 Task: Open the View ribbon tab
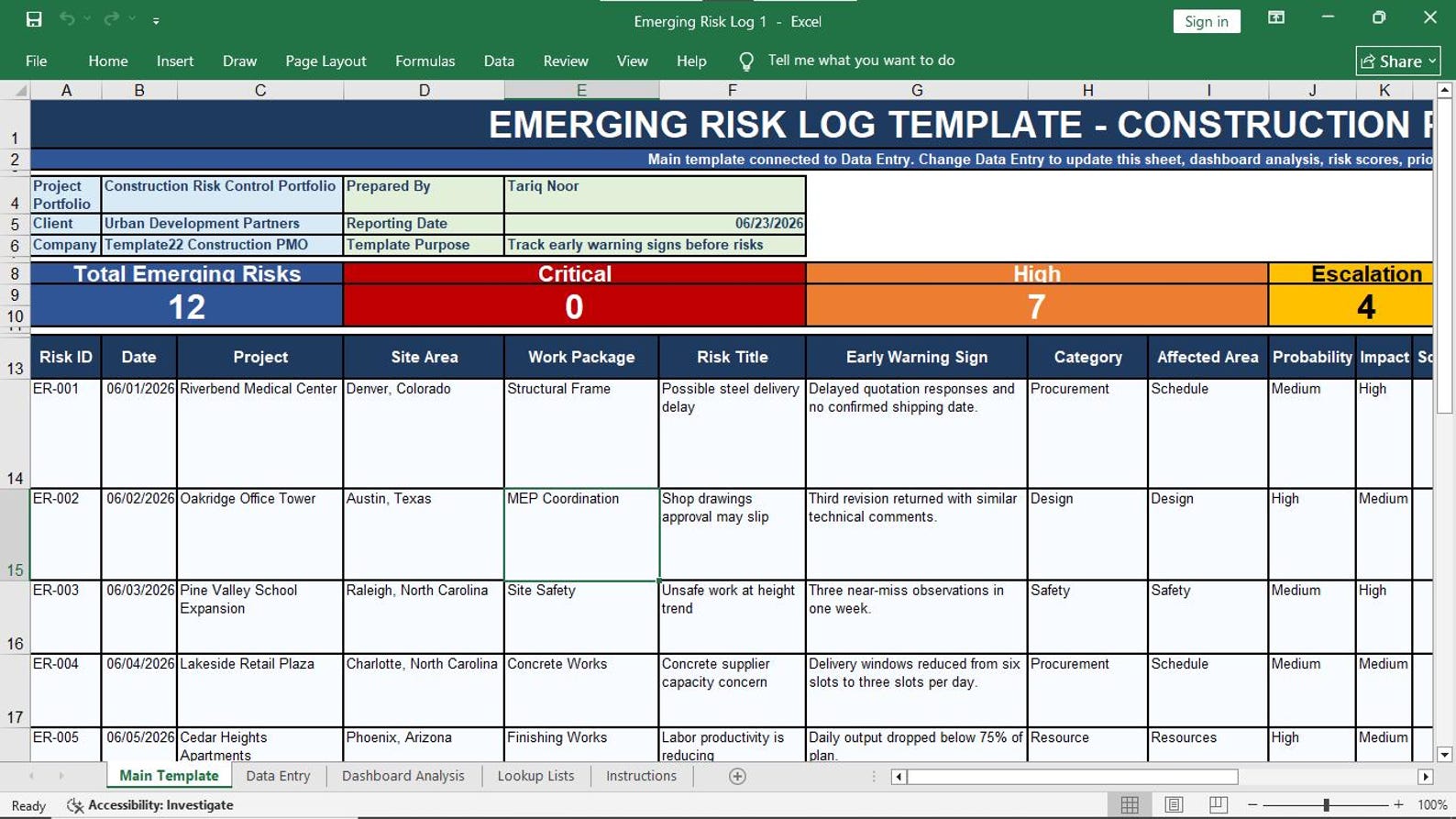[x=632, y=61]
